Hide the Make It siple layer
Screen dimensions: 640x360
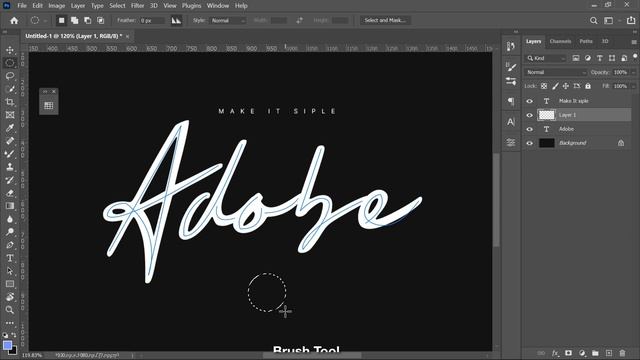pos(529,101)
